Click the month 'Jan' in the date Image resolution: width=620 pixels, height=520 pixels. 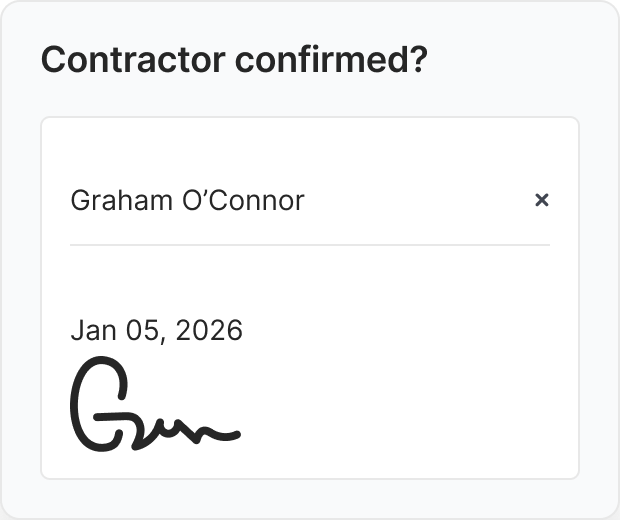89,331
